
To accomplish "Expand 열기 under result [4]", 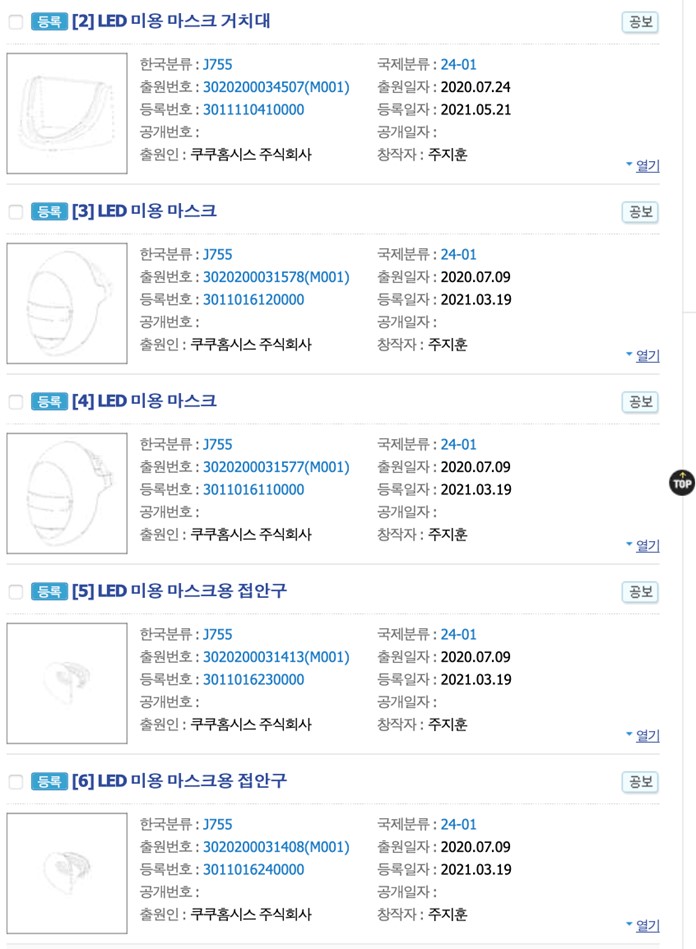I will click(x=647, y=545).
